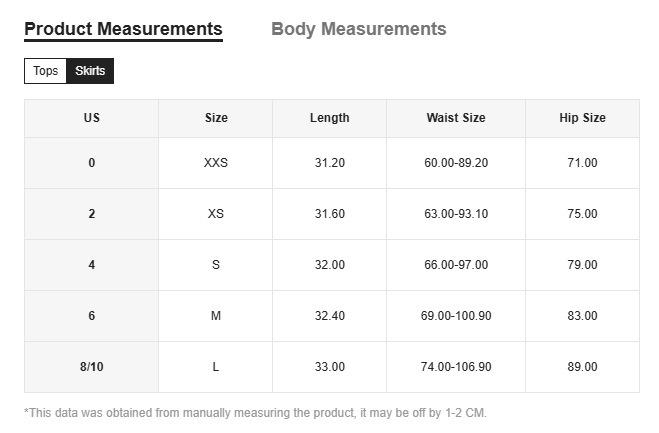Image resolution: width=659 pixels, height=433 pixels.
Task: Click the Length column header
Action: point(330,118)
